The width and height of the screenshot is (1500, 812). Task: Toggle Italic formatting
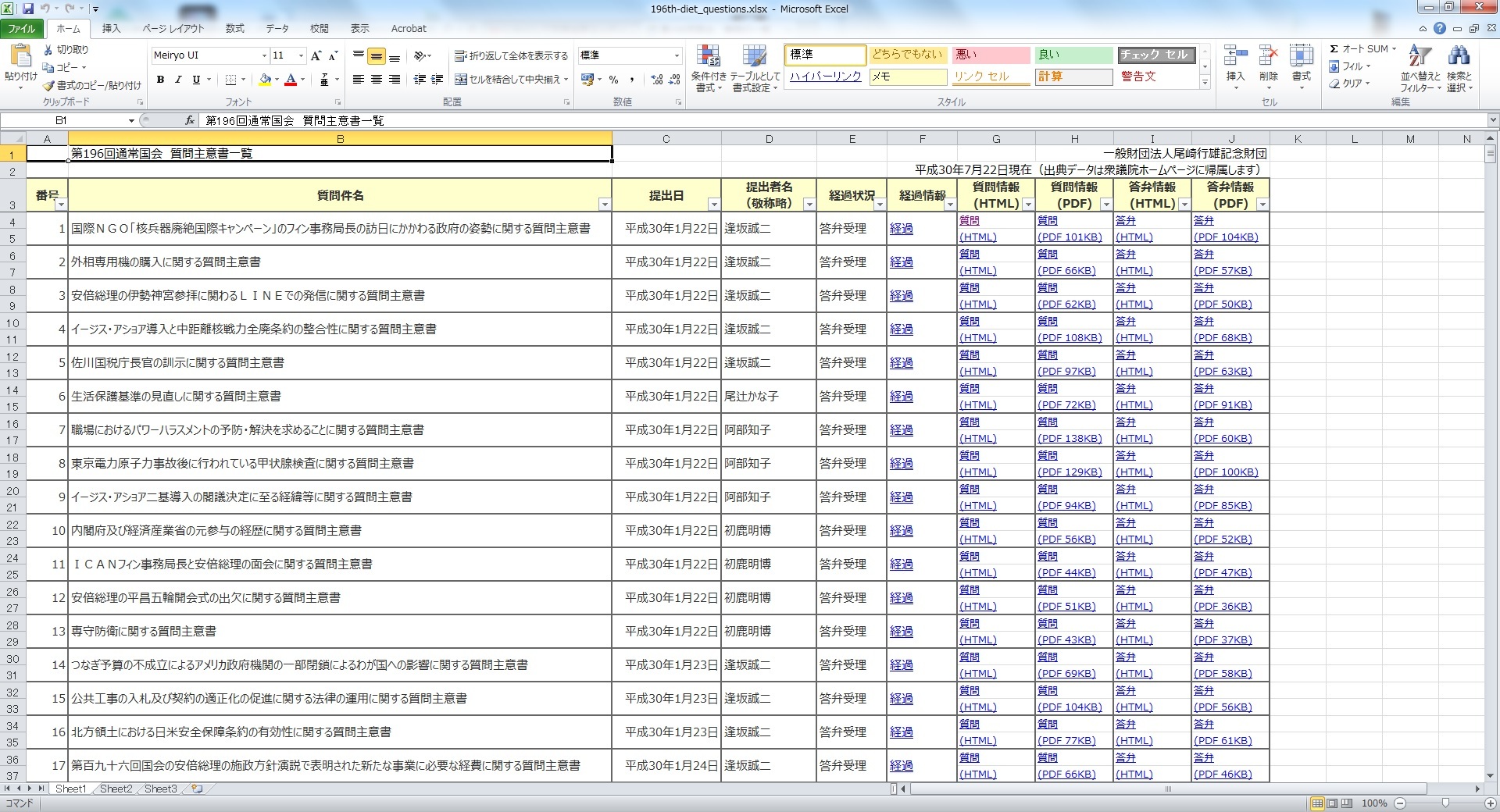[x=178, y=80]
